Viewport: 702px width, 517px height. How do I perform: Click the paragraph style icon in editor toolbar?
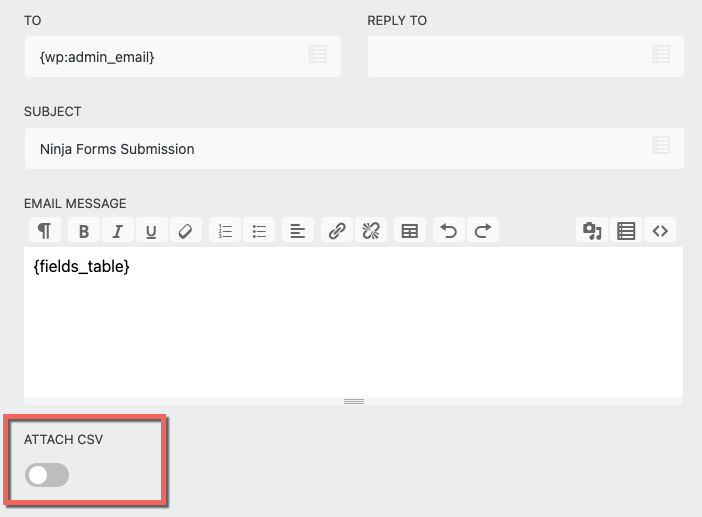(44, 231)
